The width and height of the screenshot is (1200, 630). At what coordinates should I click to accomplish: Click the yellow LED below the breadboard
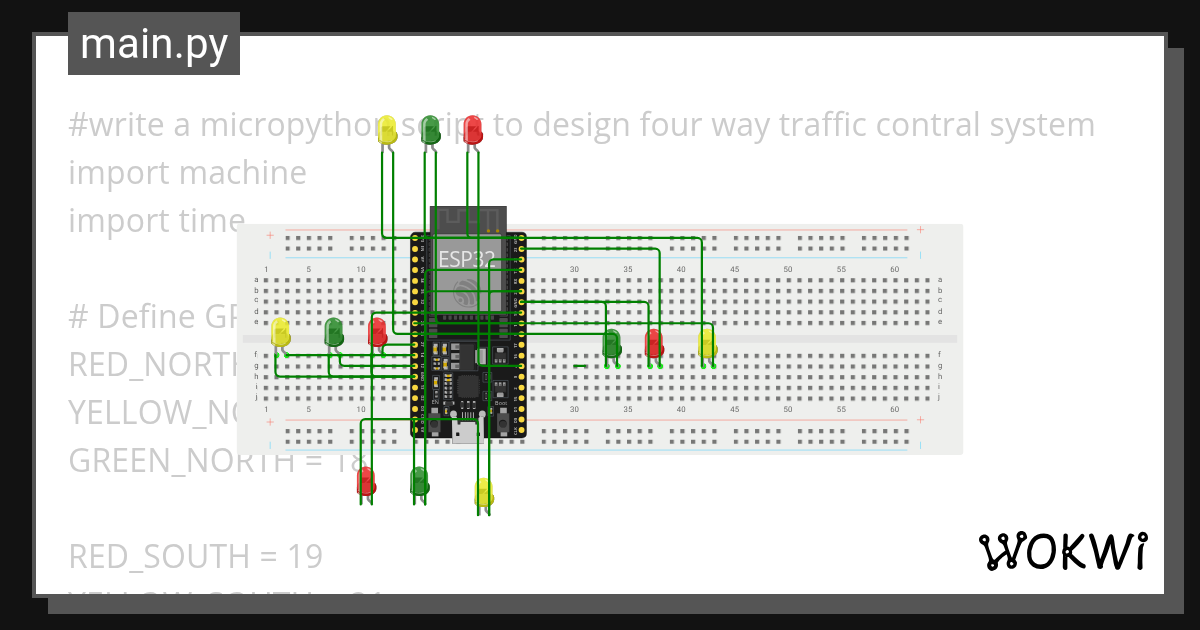(x=483, y=492)
